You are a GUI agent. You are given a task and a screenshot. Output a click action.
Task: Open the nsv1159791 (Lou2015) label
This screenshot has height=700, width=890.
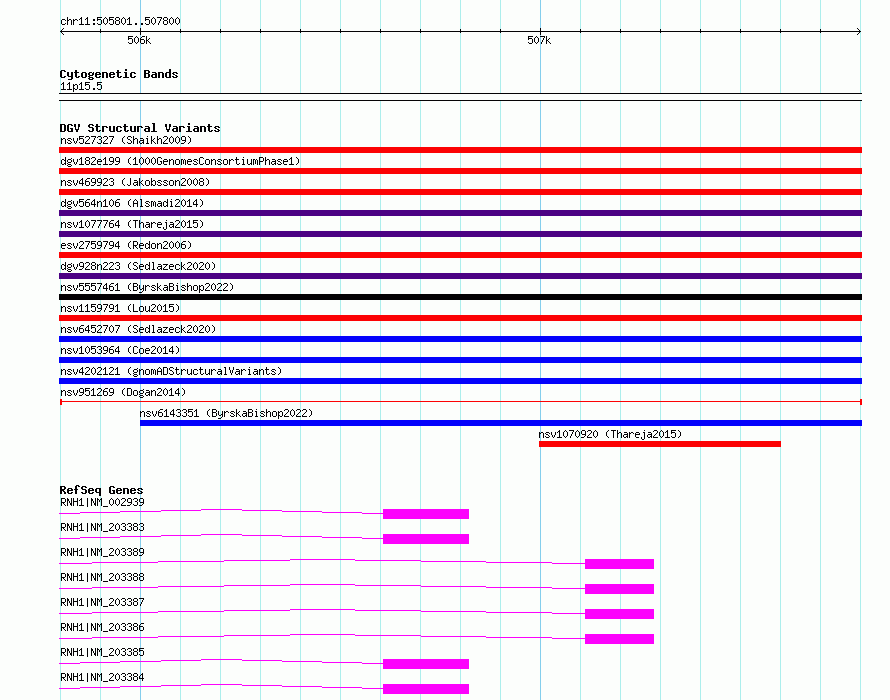(x=120, y=308)
